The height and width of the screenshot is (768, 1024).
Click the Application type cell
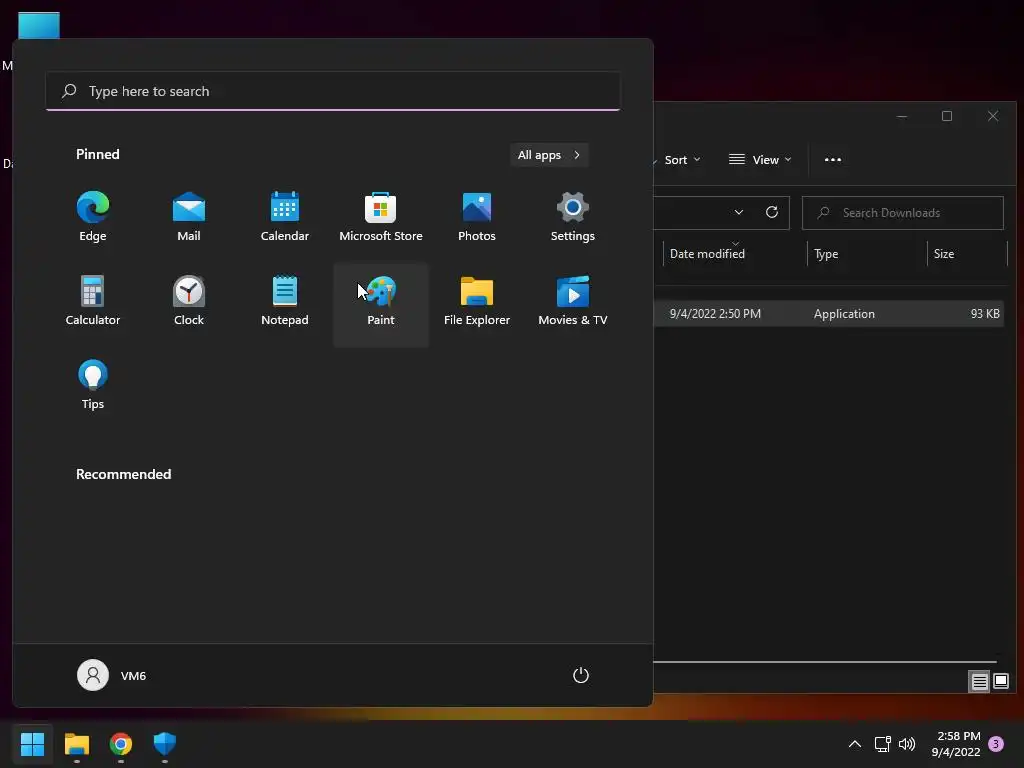pyautogui.click(x=844, y=313)
